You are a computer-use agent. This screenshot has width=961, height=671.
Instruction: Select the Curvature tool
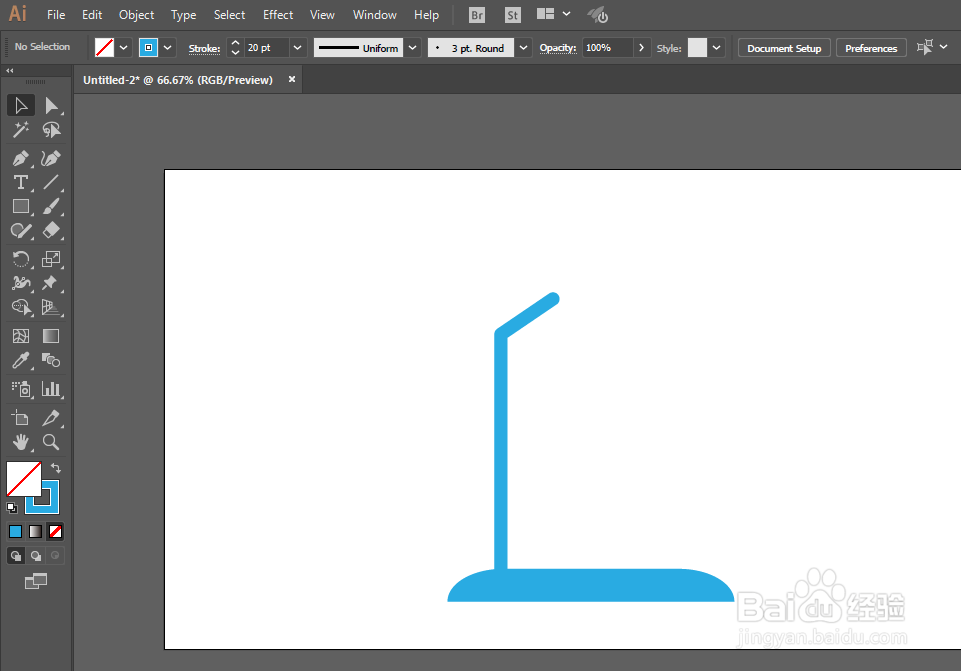(51, 158)
